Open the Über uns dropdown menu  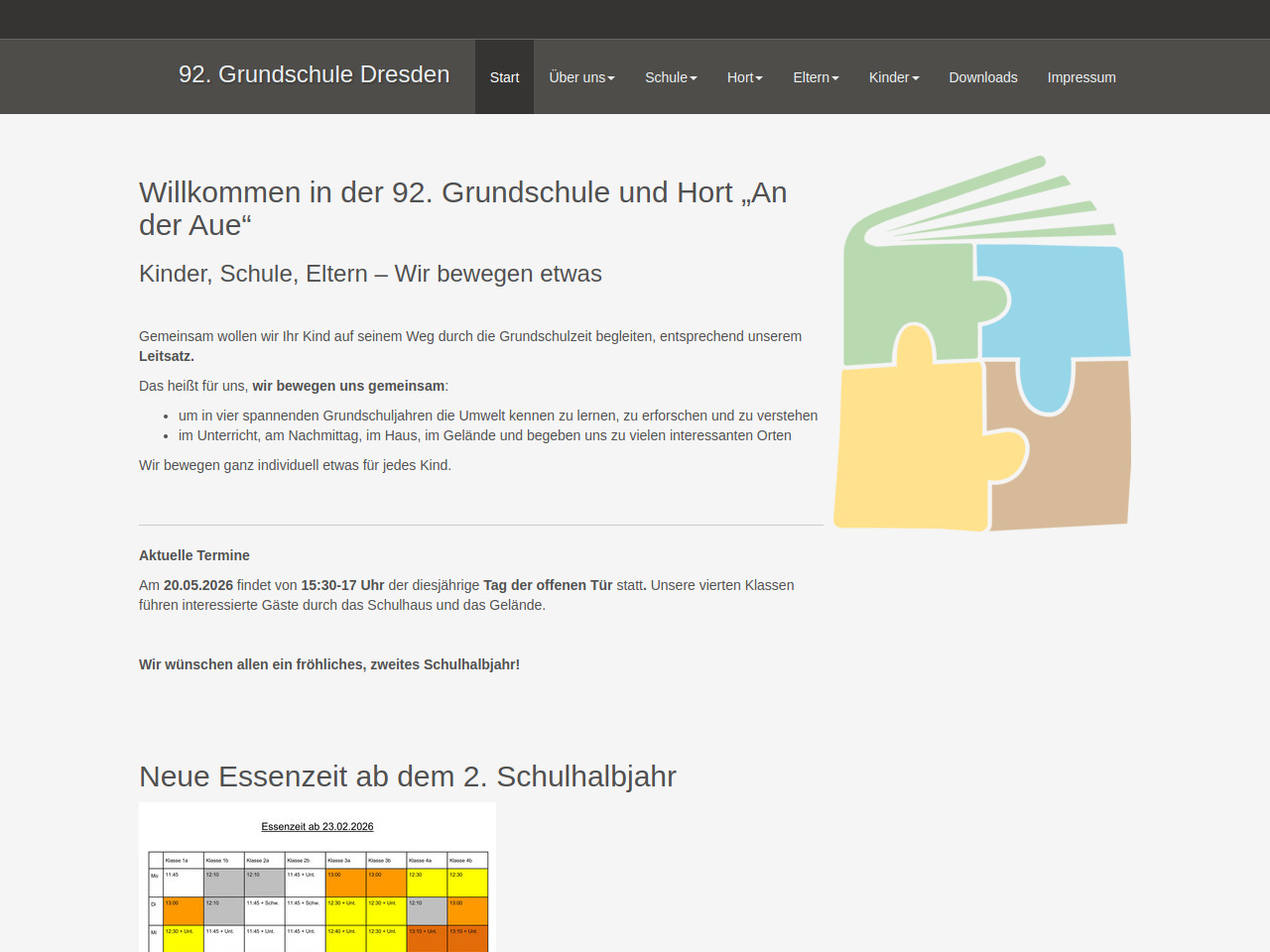coord(581,77)
